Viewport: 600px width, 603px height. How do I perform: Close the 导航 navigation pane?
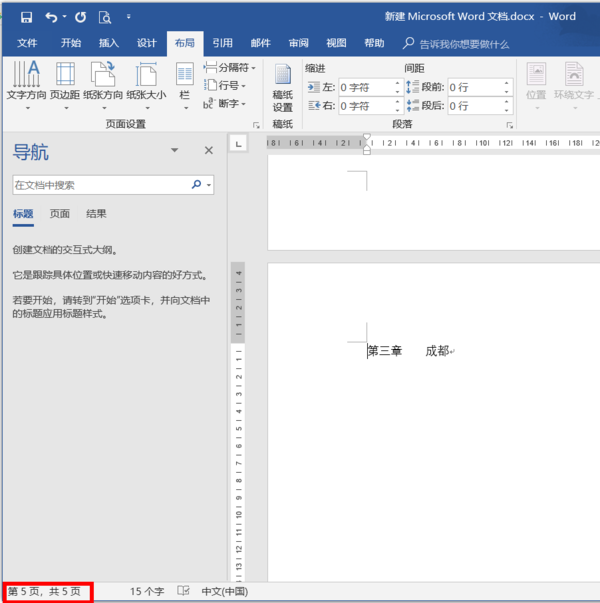click(208, 150)
